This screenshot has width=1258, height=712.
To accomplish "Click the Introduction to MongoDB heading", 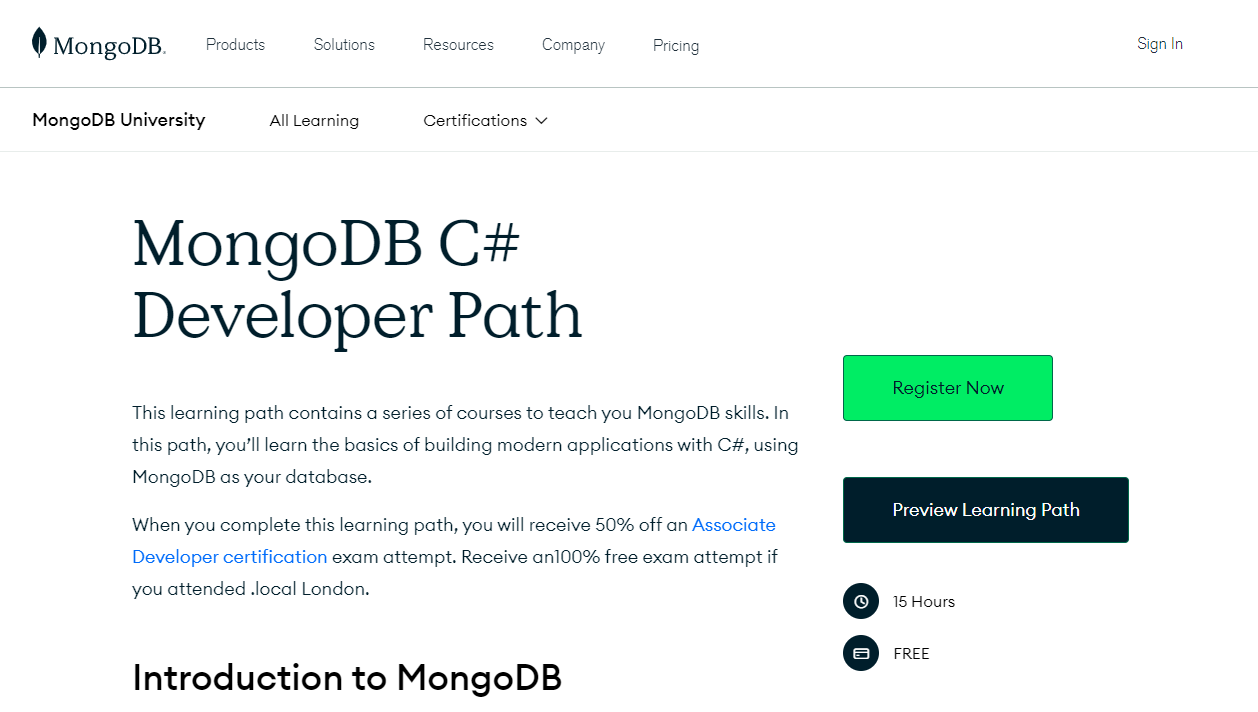I will (x=347, y=677).
